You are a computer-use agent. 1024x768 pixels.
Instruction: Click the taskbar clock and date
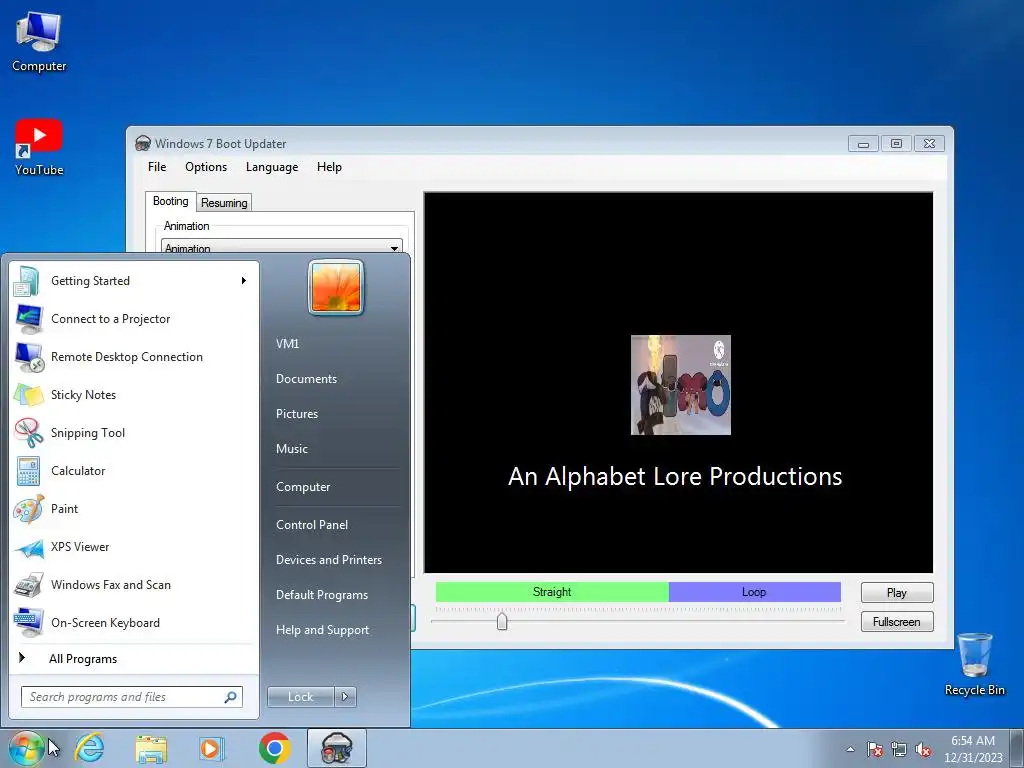coord(972,749)
